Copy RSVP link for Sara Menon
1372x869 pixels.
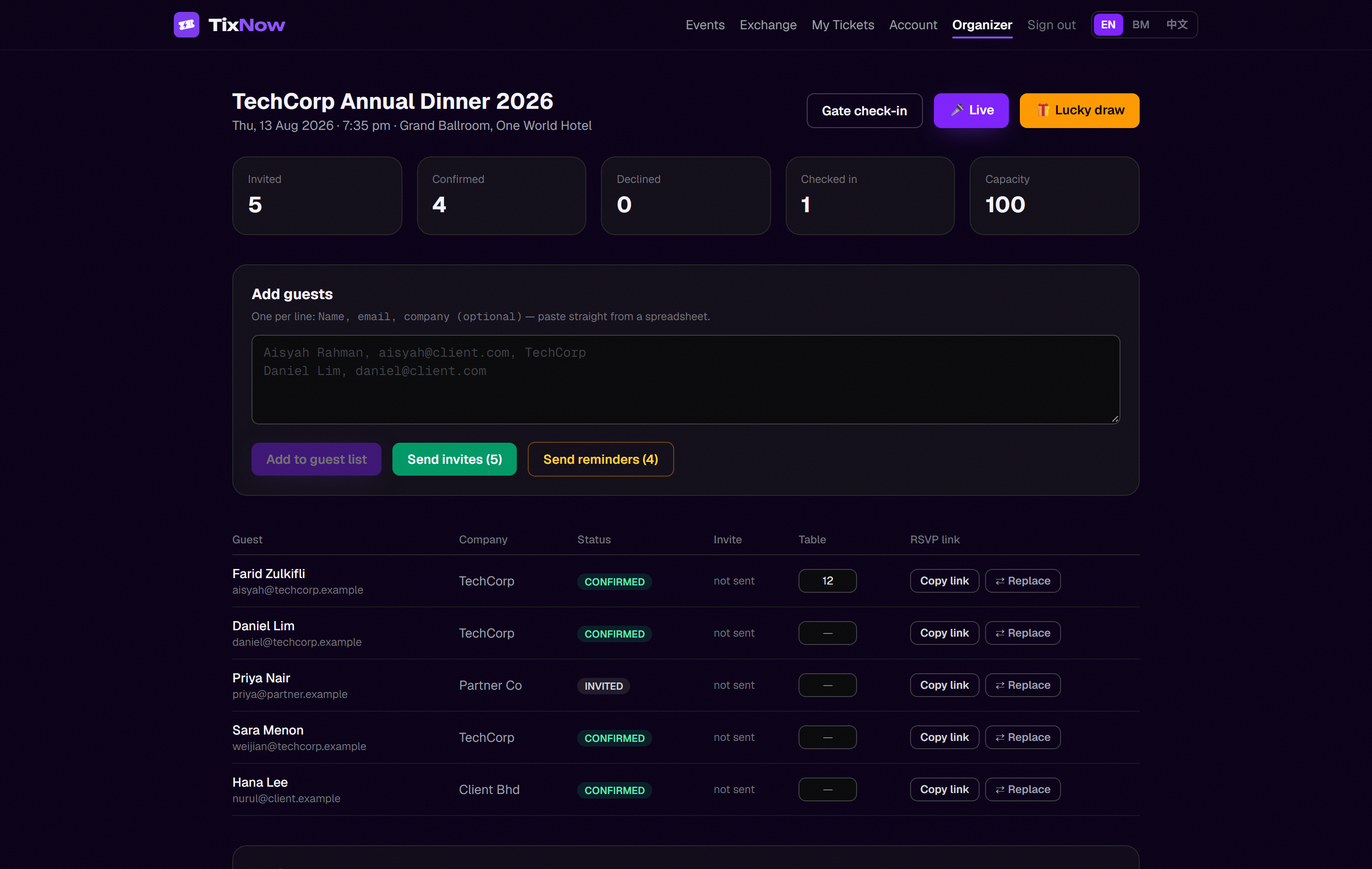(944, 737)
